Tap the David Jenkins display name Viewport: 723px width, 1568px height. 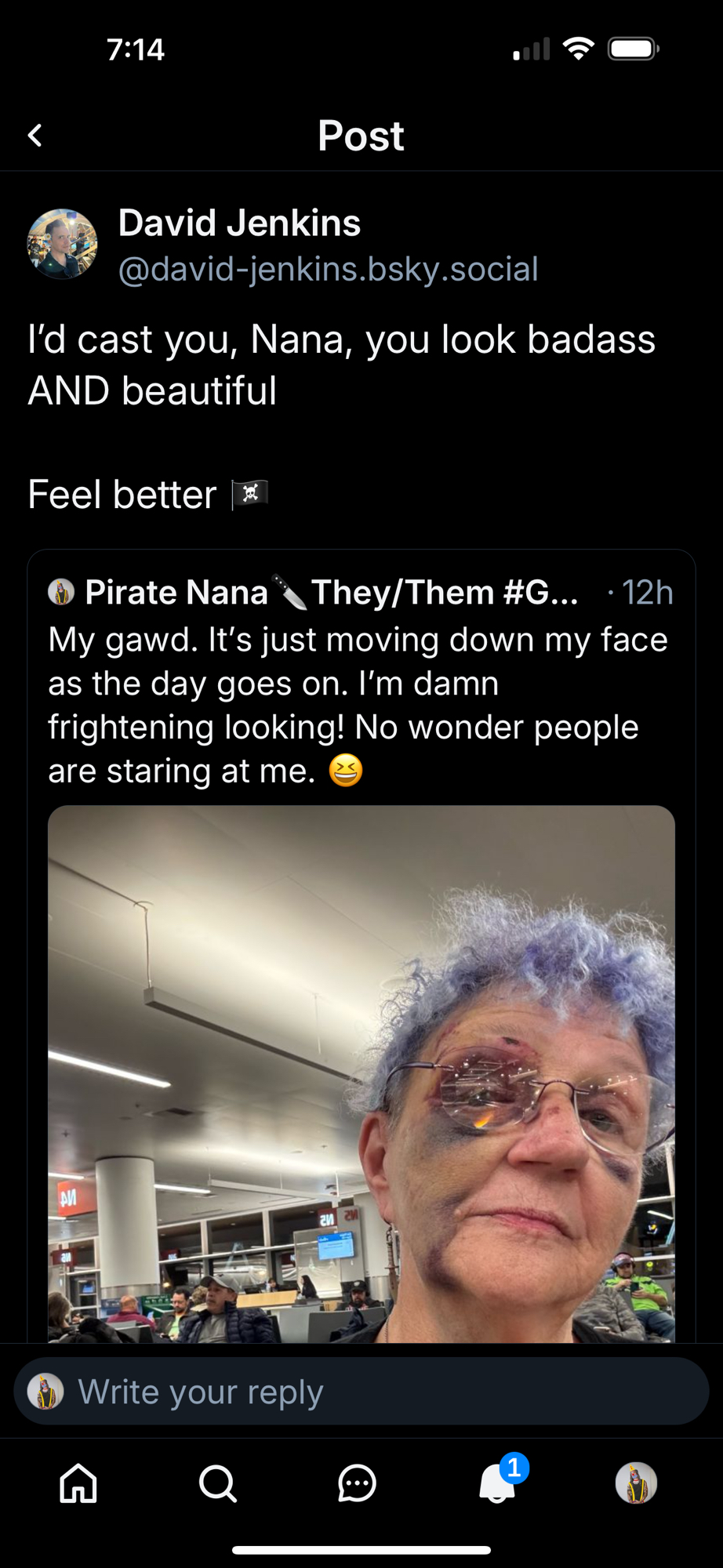coord(239,223)
